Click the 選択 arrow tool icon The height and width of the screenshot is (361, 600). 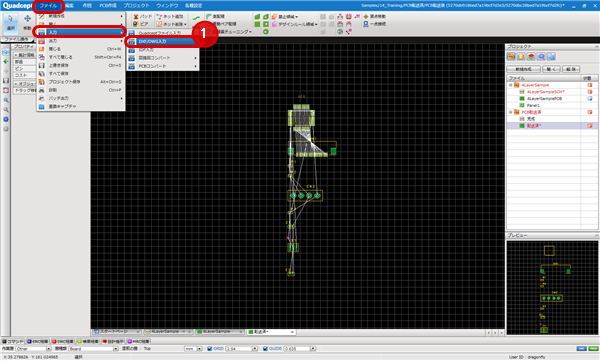[10, 23]
